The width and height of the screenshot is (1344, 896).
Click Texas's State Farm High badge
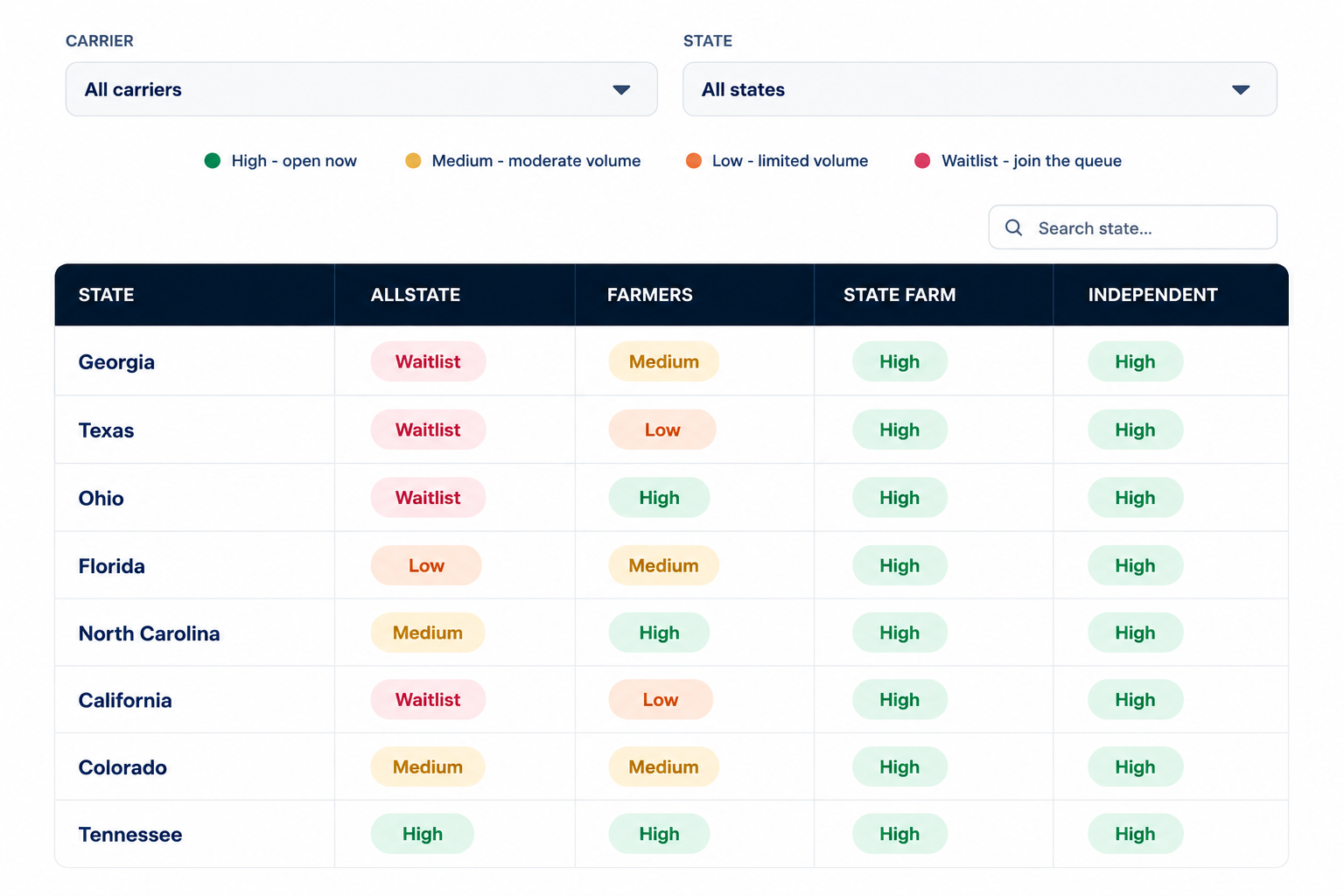pyautogui.click(x=899, y=430)
